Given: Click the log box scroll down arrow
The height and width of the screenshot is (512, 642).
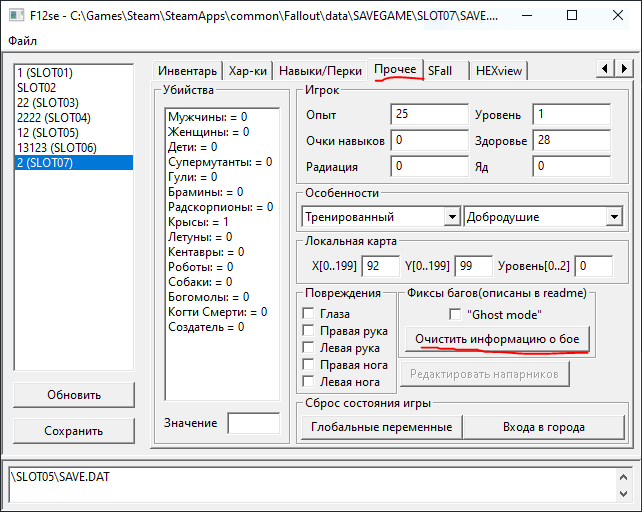Looking at the screenshot, I should (623, 494).
